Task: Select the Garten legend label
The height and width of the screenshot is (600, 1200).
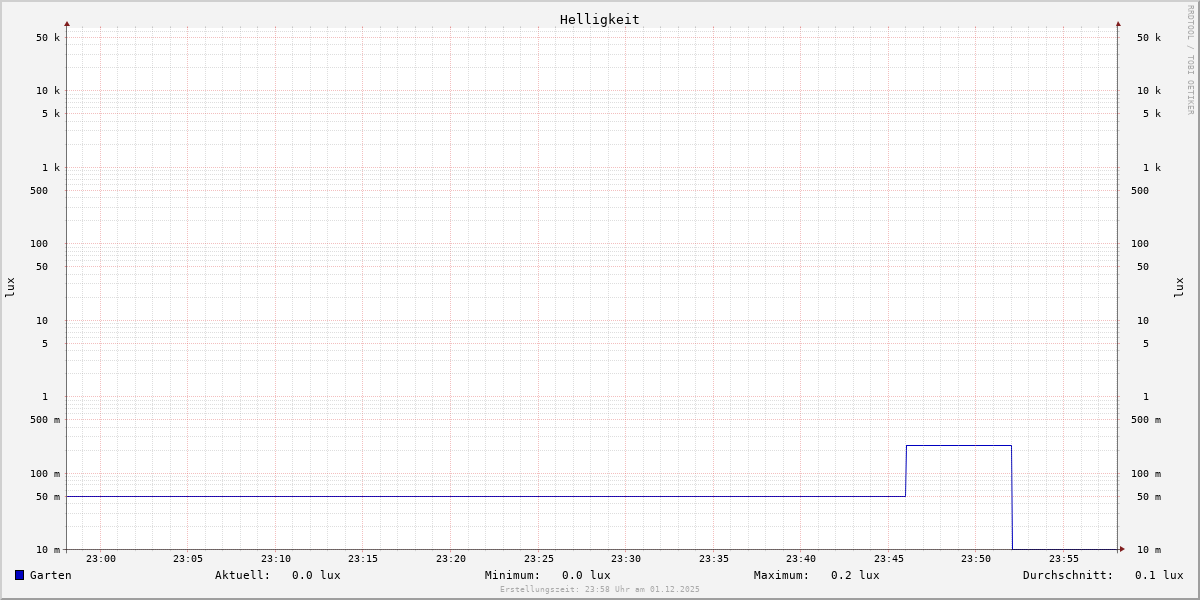Action: click(50, 575)
